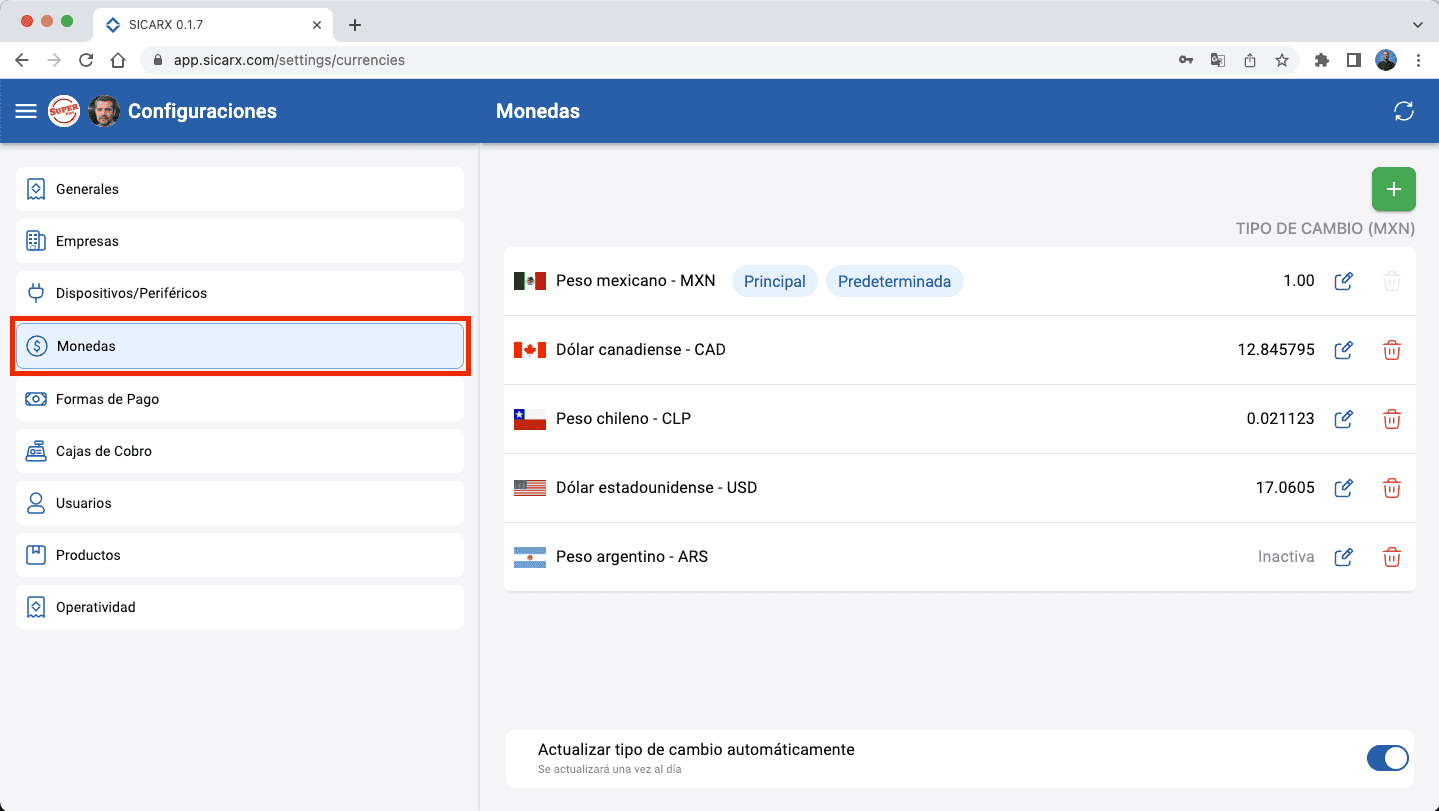Image resolution: width=1439 pixels, height=811 pixels.
Task: Click the green add currency button
Action: 1393,189
